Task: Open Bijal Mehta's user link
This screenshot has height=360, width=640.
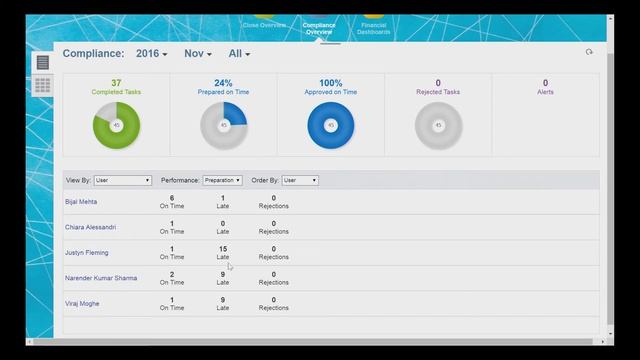Action: click(81, 202)
